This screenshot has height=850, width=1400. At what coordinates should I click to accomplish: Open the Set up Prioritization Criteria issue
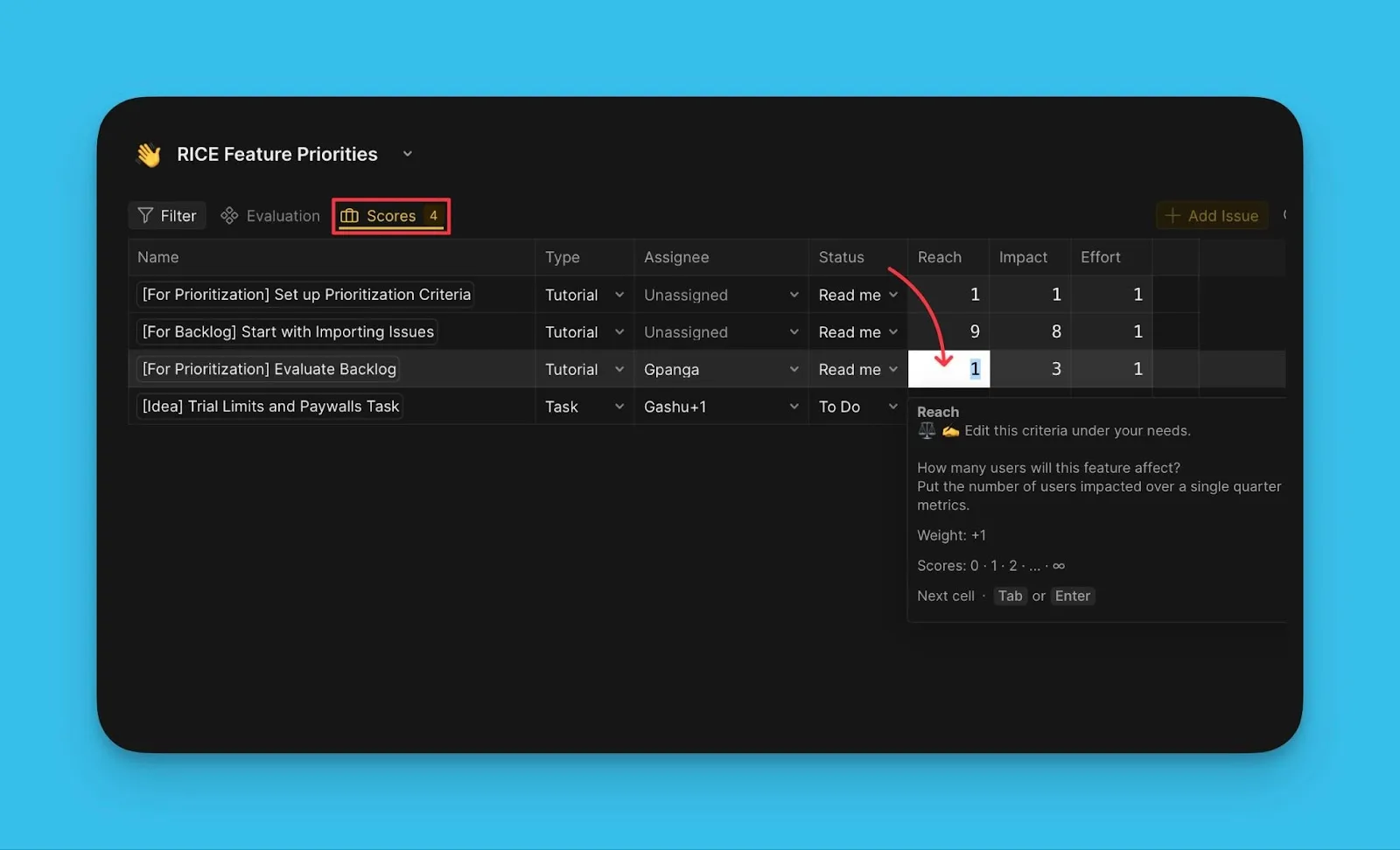pos(306,295)
